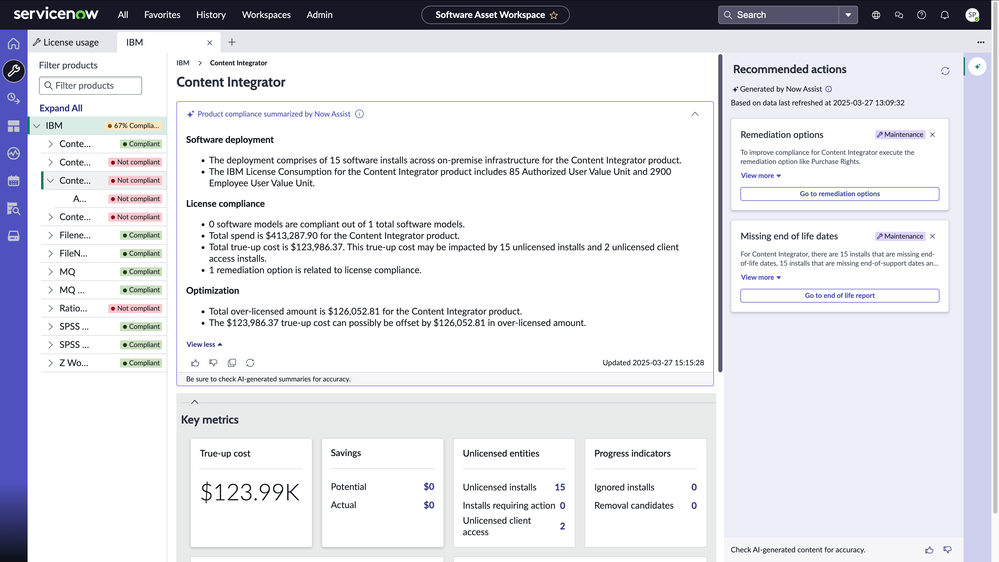Show info for Generated by Now Assist
999x562 pixels.
pyautogui.click(x=828, y=89)
